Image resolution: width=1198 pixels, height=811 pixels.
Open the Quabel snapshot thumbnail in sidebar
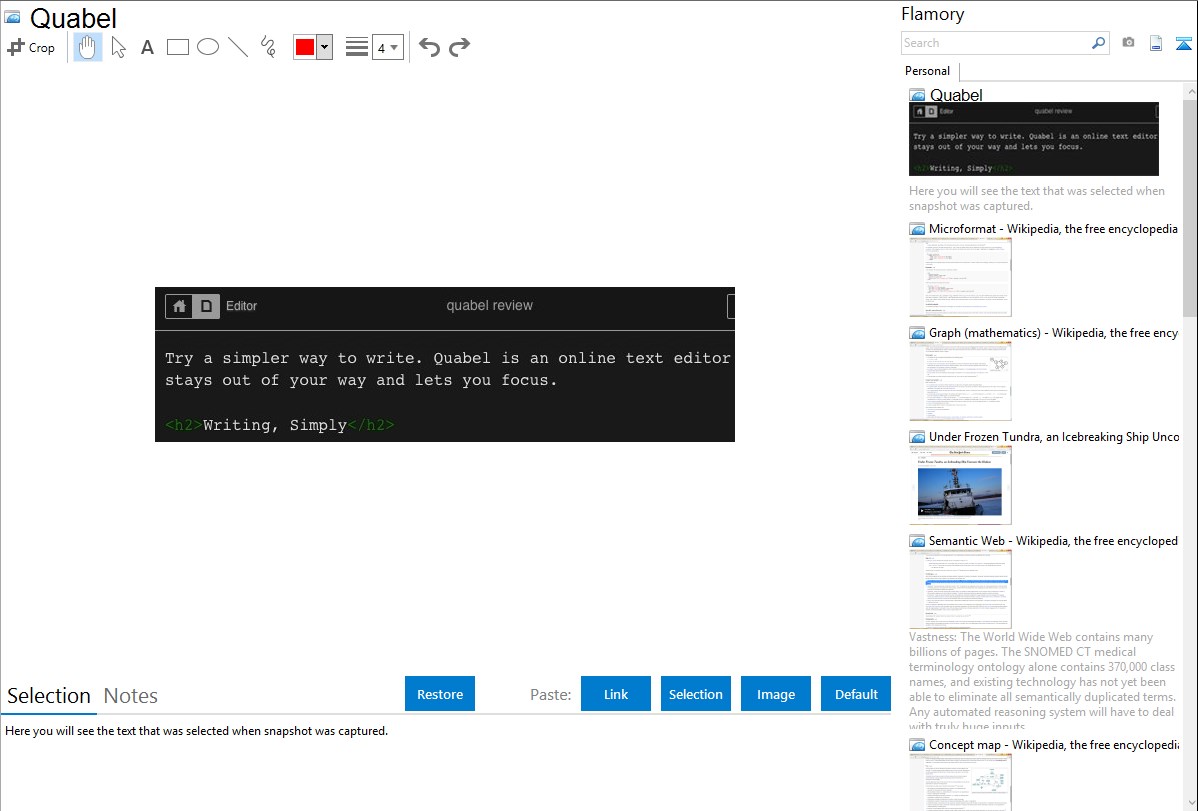(1034, 139)
